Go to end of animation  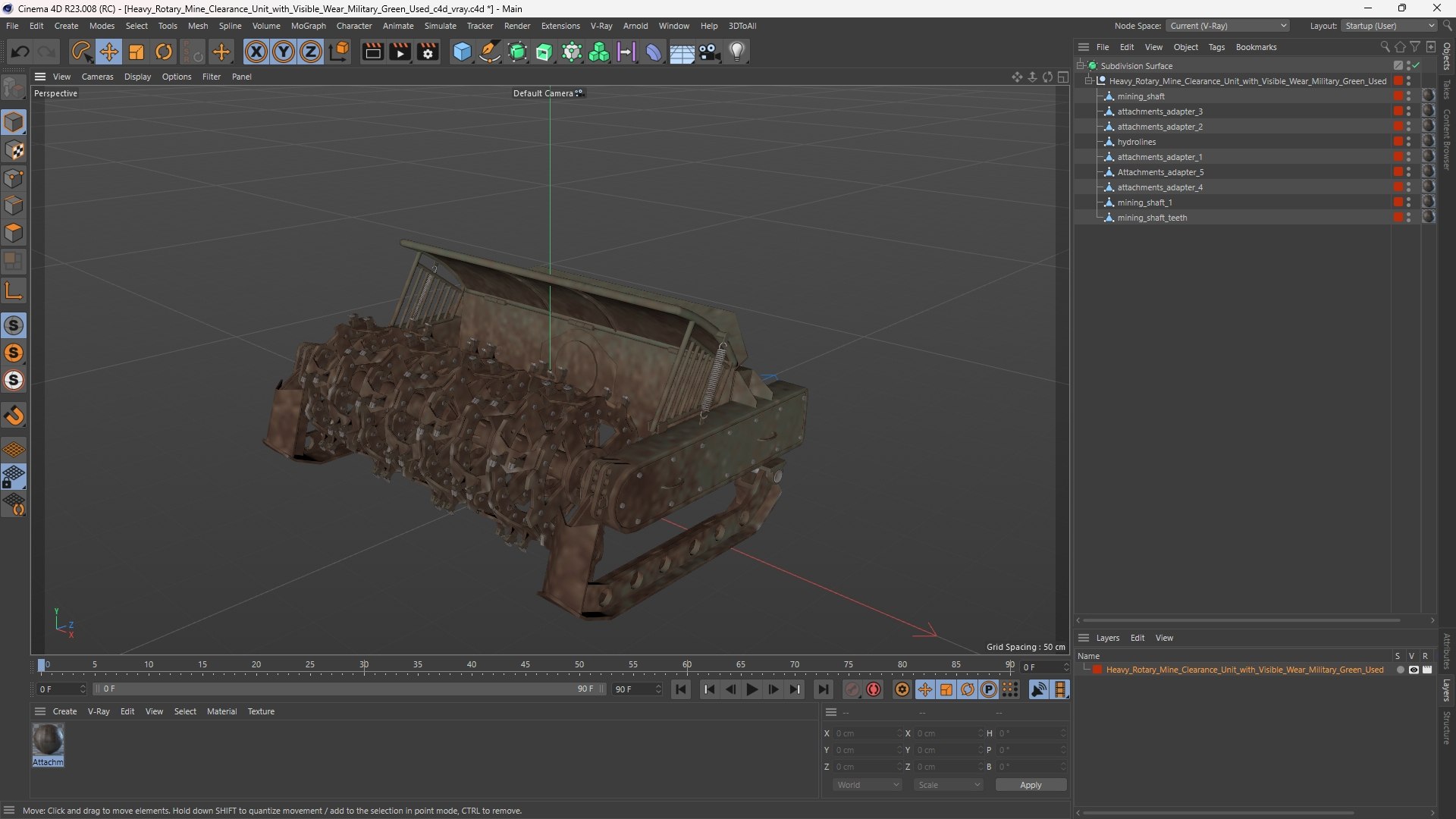click(x=823, y=689)
